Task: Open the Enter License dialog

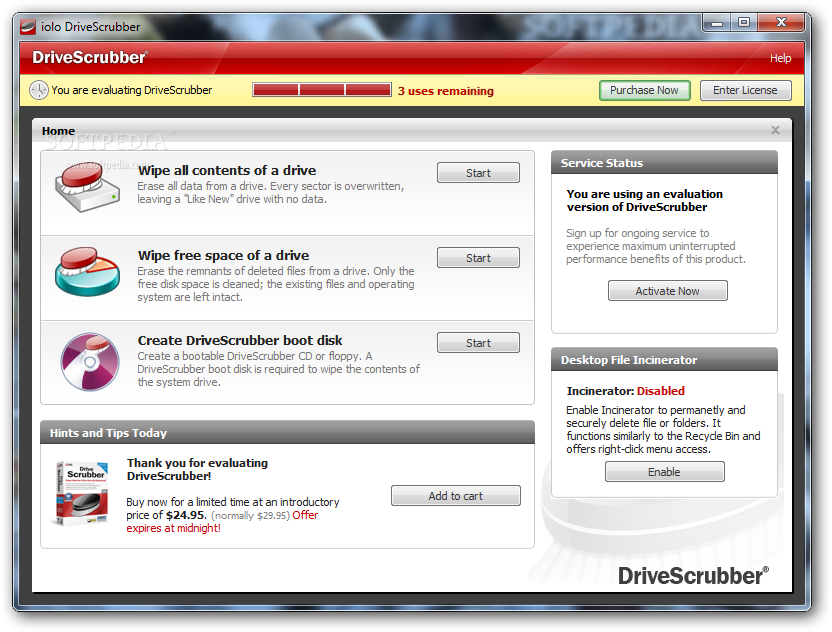Action: click(x=745, y=90)
